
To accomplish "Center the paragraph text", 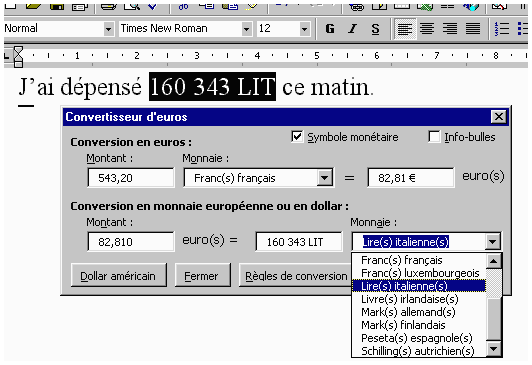I will (x=427, y=29).
